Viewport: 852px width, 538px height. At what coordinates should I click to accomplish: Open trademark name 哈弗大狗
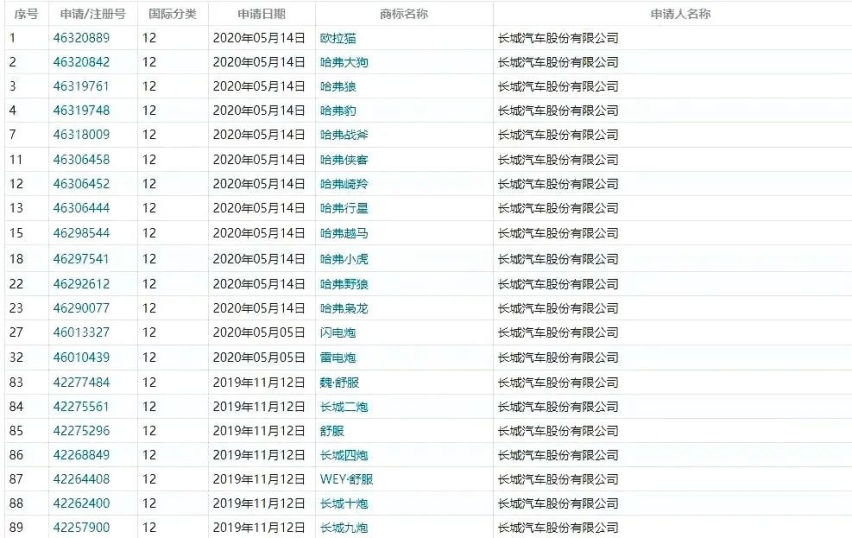[x=344, y=62]
